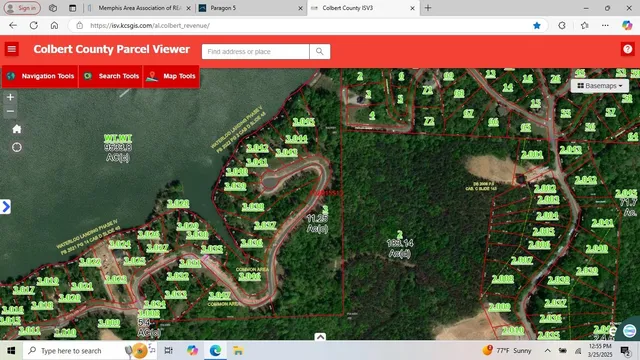Open browser extensions icon
The image size is (640, 360).
[562, 25]
